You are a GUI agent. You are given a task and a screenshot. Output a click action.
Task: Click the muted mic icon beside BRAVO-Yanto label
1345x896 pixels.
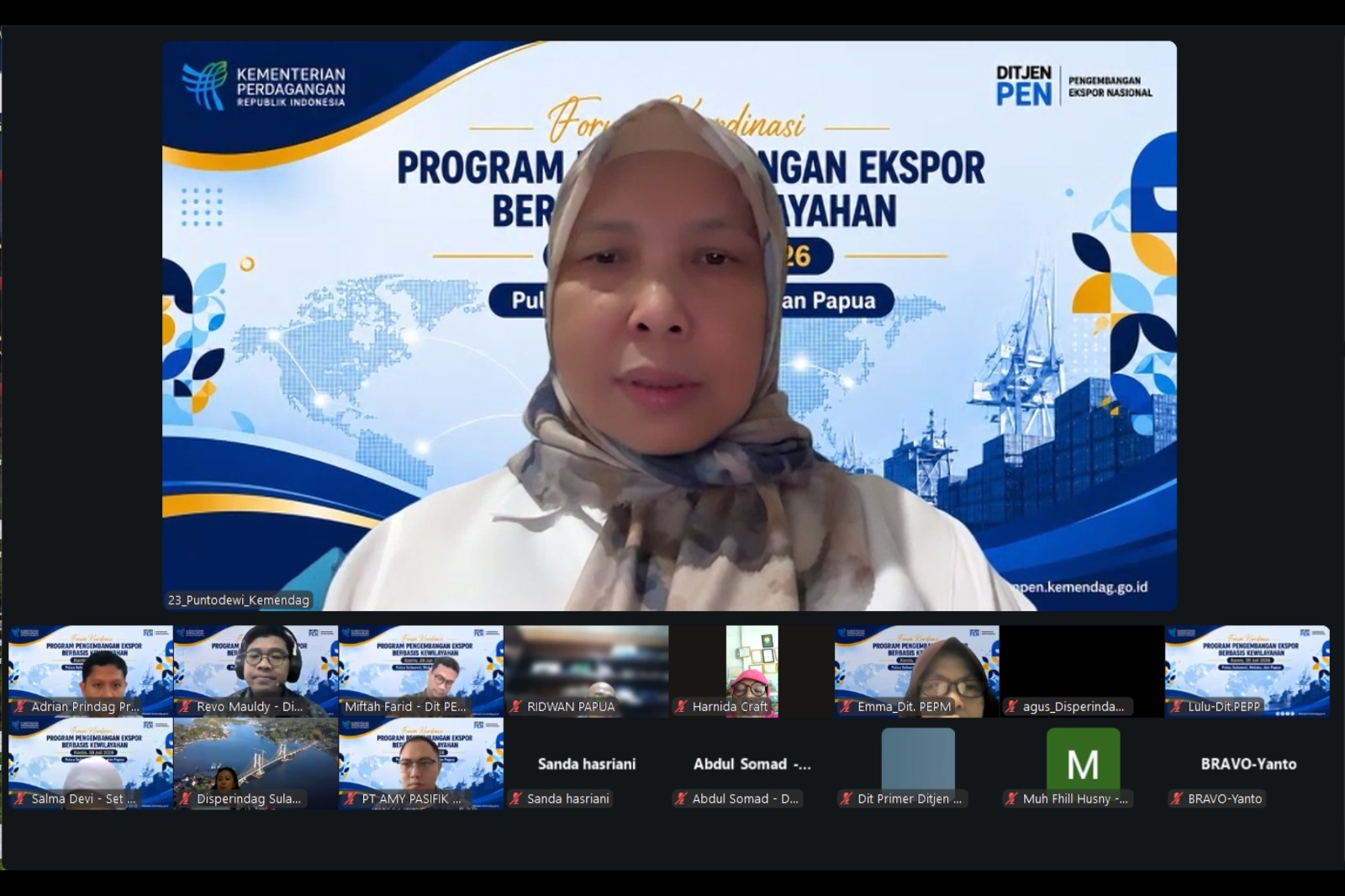[1177, 798]
